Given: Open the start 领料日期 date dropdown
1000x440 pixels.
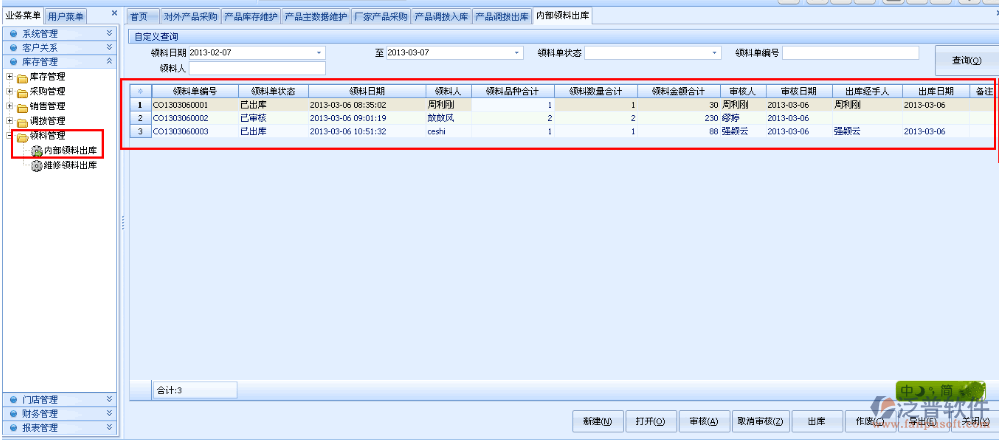Looking at the screenshot, I should point(319,53).
